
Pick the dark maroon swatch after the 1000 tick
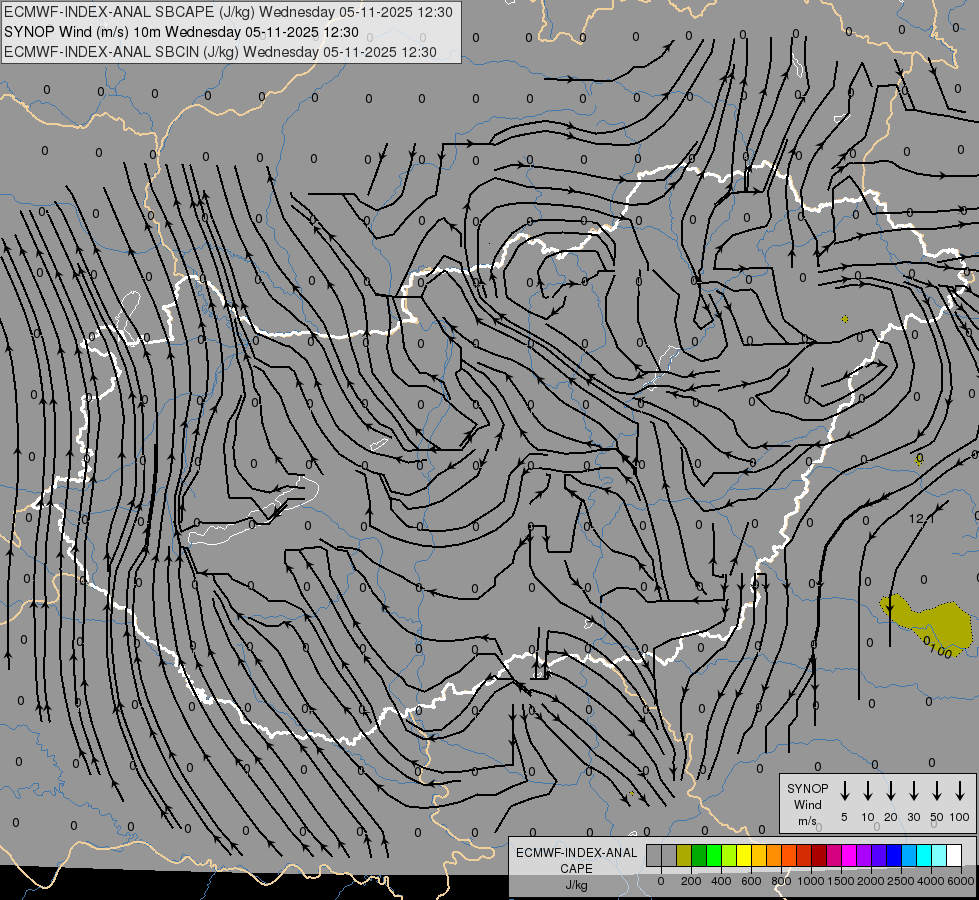[819, 855]
